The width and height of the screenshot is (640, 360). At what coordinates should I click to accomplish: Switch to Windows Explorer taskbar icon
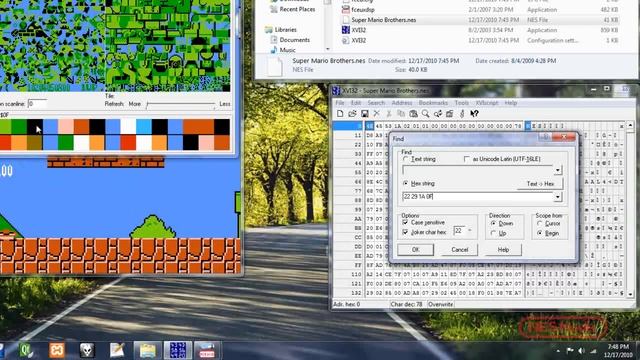pos(147,350)
